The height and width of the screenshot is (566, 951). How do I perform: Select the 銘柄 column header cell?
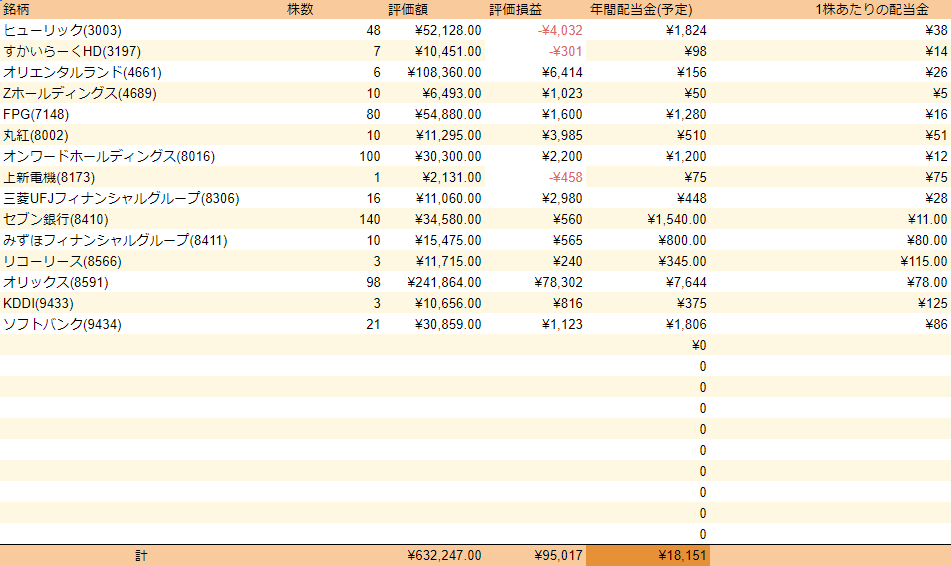click(16, 10)
